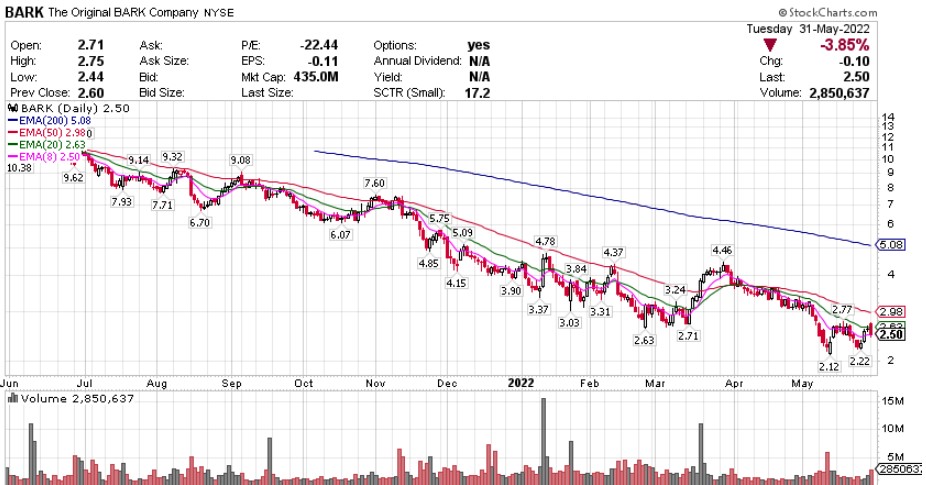Viewport: 926px width, 485px height.
Task: Click the Annual Dividend label
Action: [x=418, y=61]
